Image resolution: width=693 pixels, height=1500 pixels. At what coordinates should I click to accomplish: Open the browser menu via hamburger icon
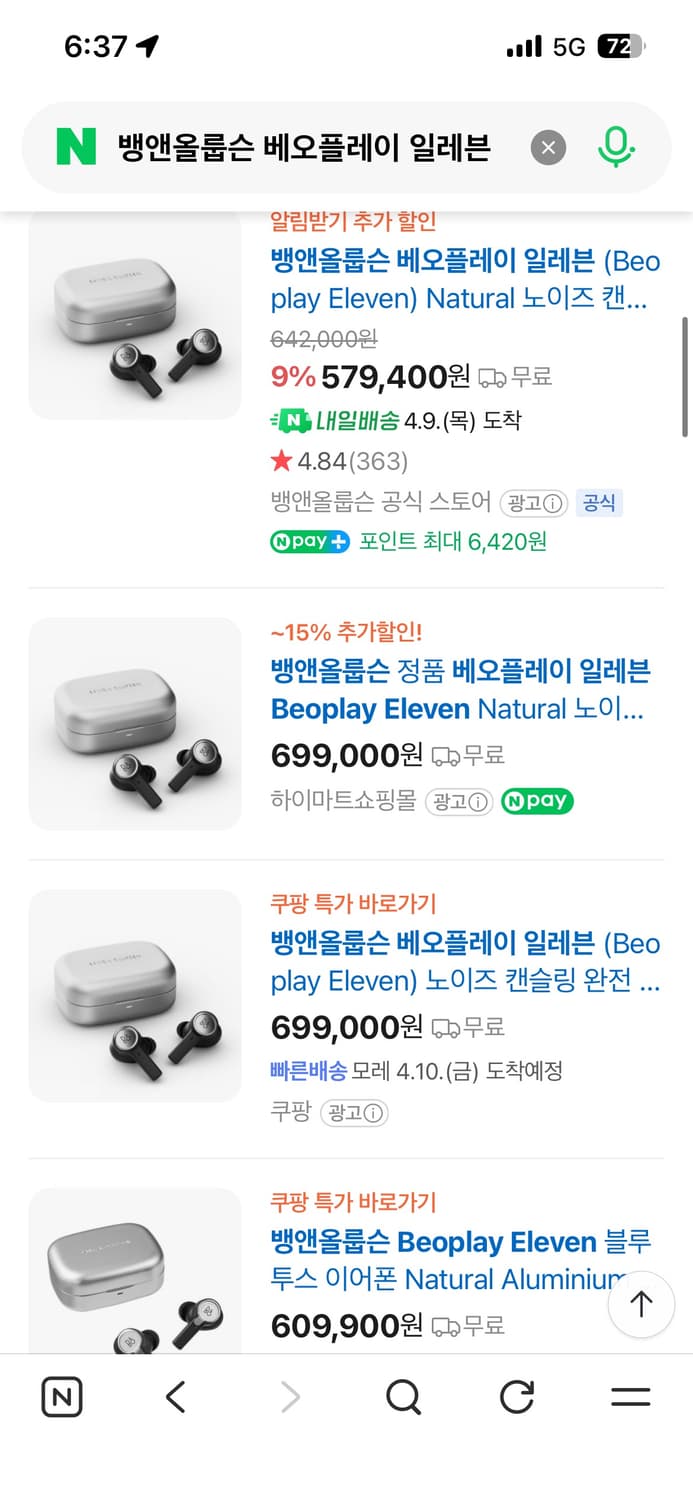(x=631, y=1396)
